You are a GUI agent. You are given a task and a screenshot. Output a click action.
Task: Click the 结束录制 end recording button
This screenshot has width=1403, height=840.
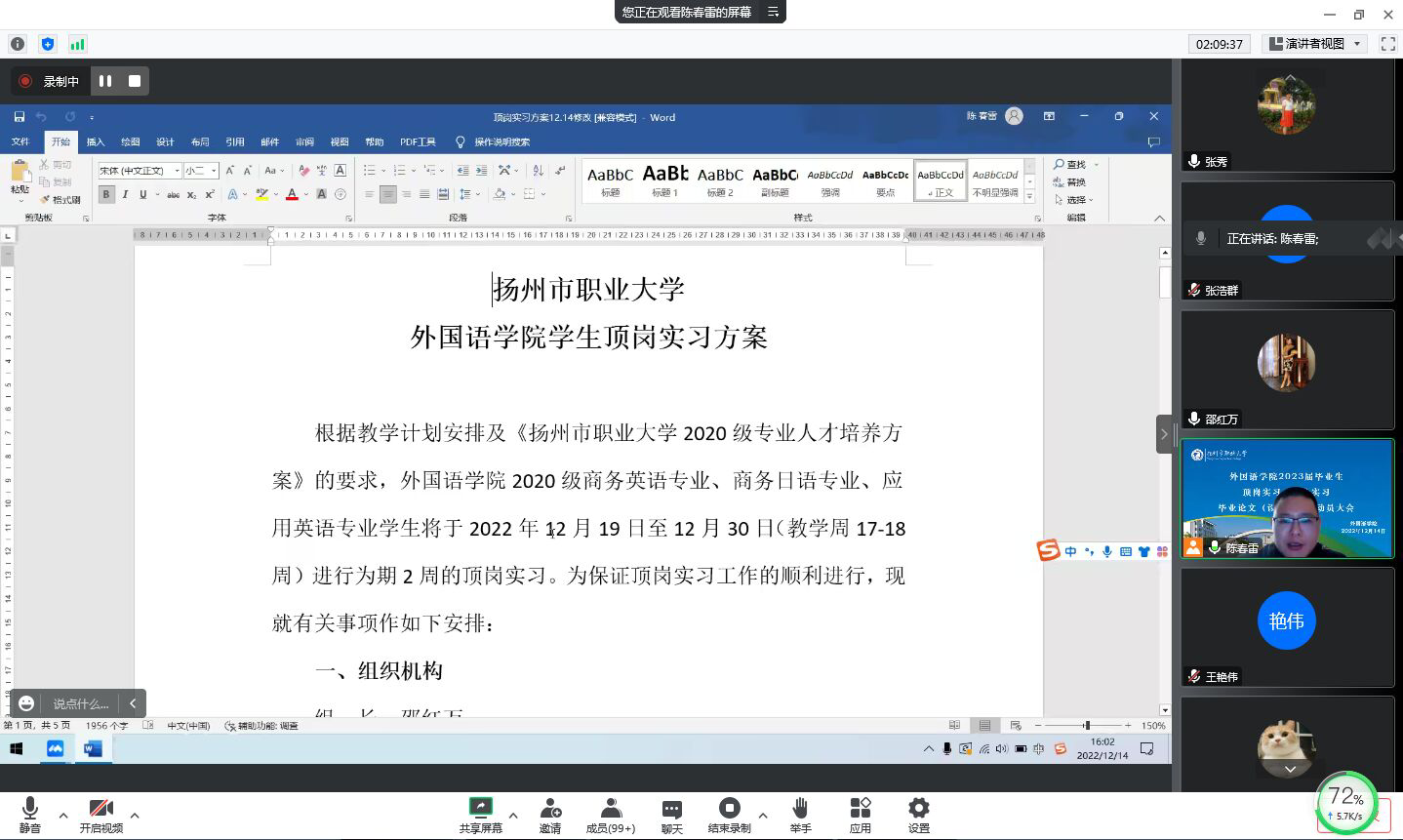729,815
